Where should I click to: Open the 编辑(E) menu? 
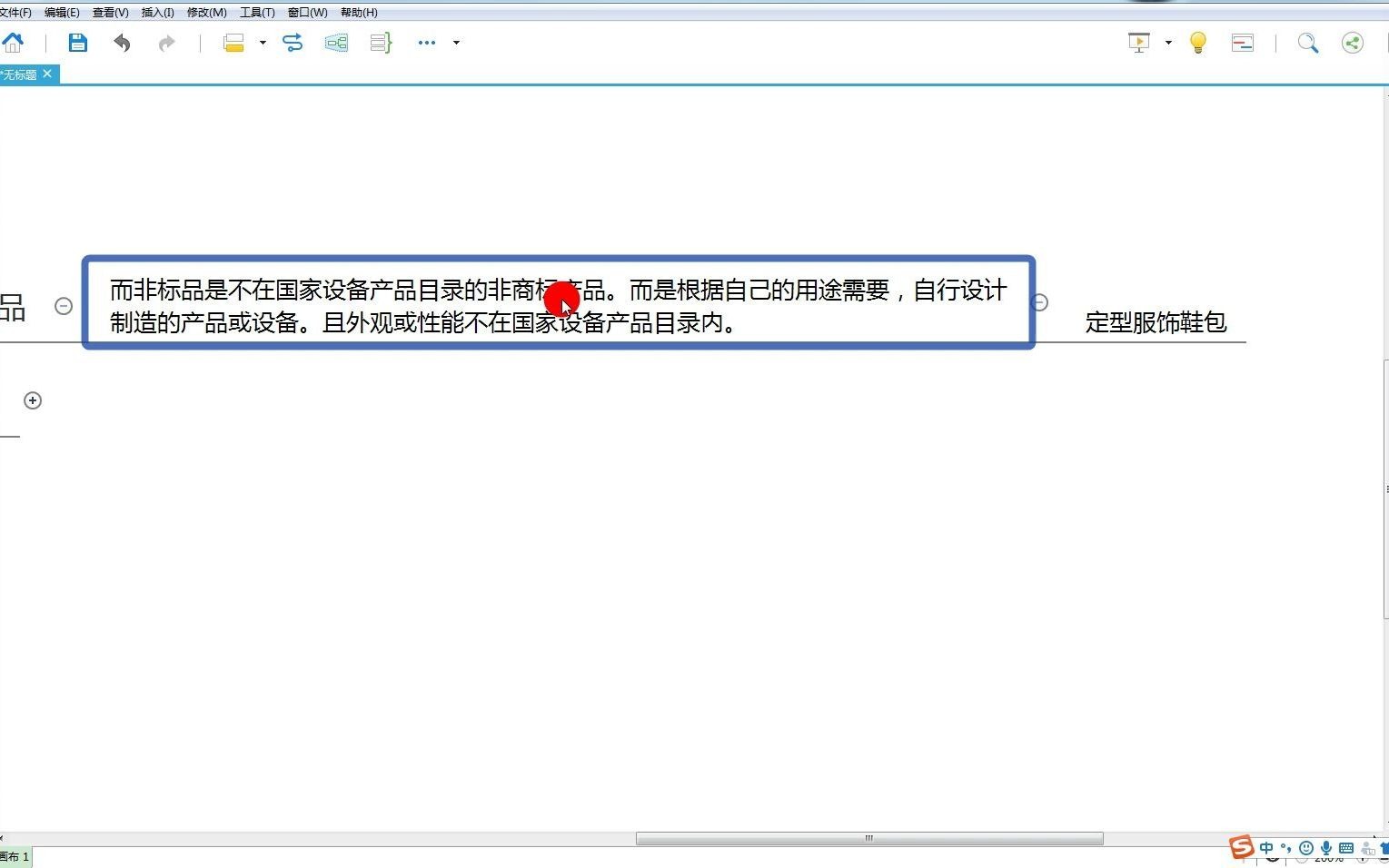(62, 13)
